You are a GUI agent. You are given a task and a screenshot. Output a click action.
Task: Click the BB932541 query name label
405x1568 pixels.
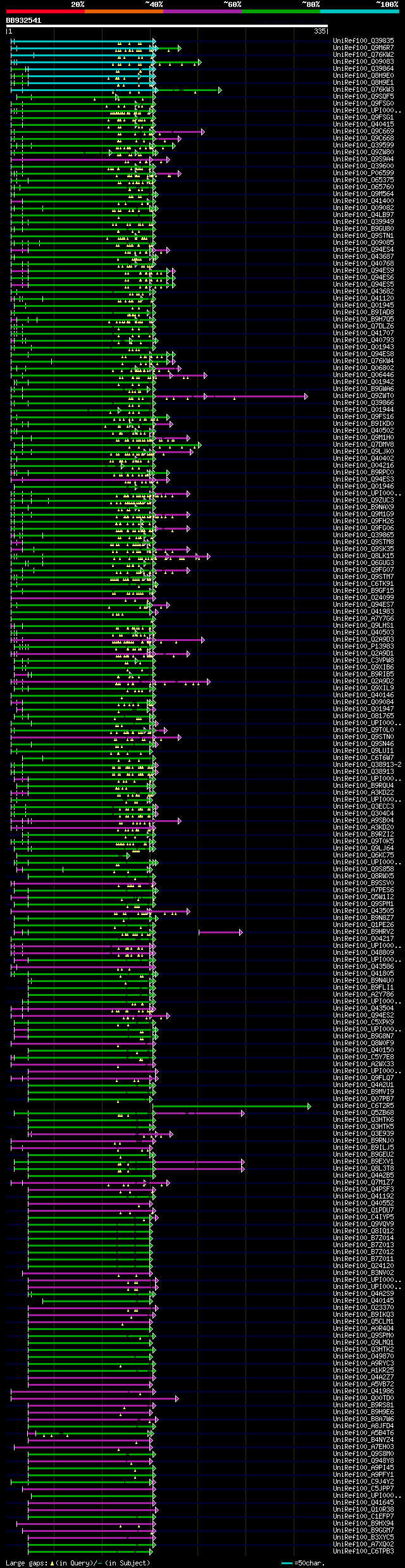pyautogui.click(x=24, y=20)
